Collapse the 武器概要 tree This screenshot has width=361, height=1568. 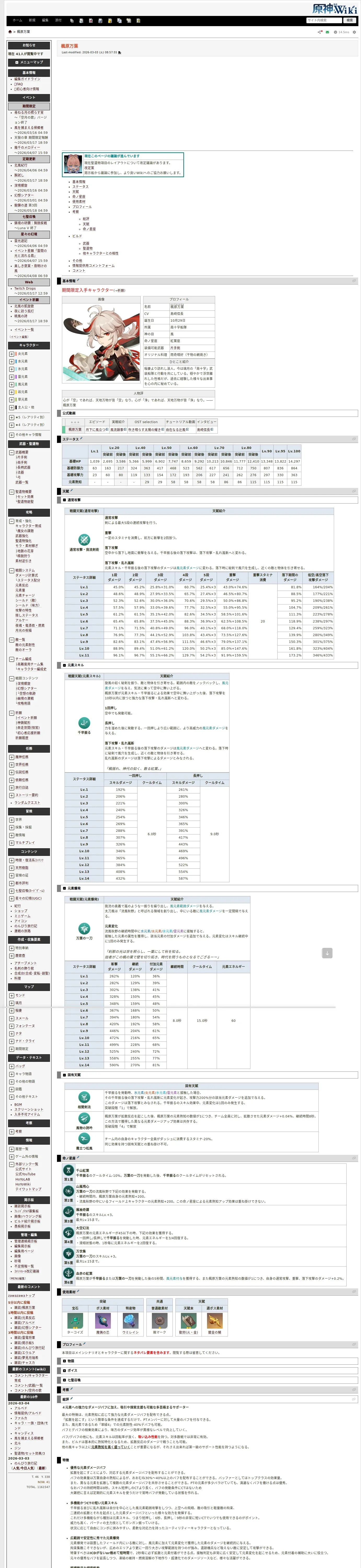point(12,452)
